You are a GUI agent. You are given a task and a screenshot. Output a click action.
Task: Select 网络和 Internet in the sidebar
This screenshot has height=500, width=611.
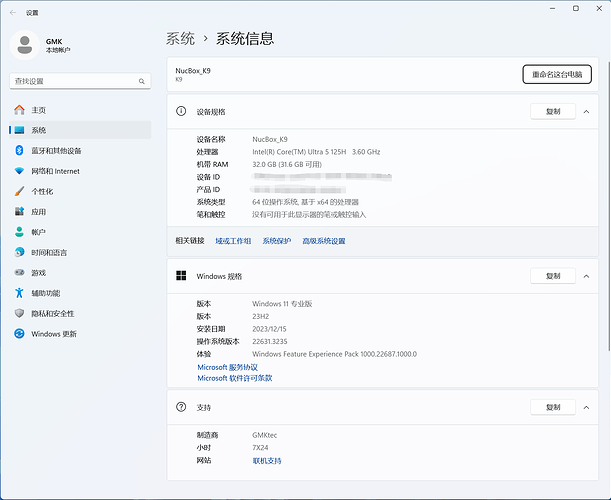[55, 171]
